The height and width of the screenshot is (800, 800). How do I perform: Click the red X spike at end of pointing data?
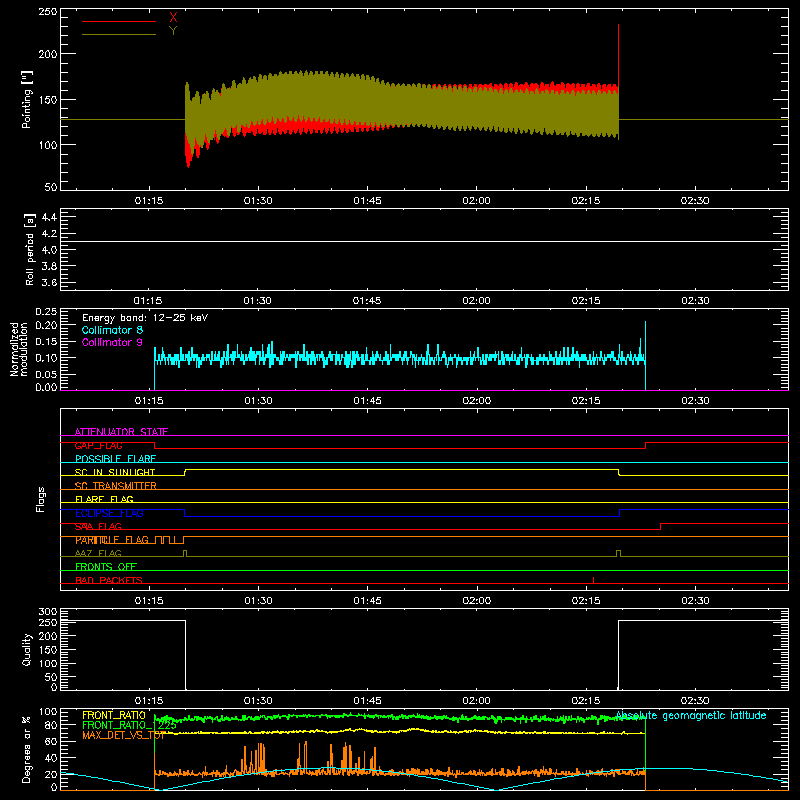(618, 54)
